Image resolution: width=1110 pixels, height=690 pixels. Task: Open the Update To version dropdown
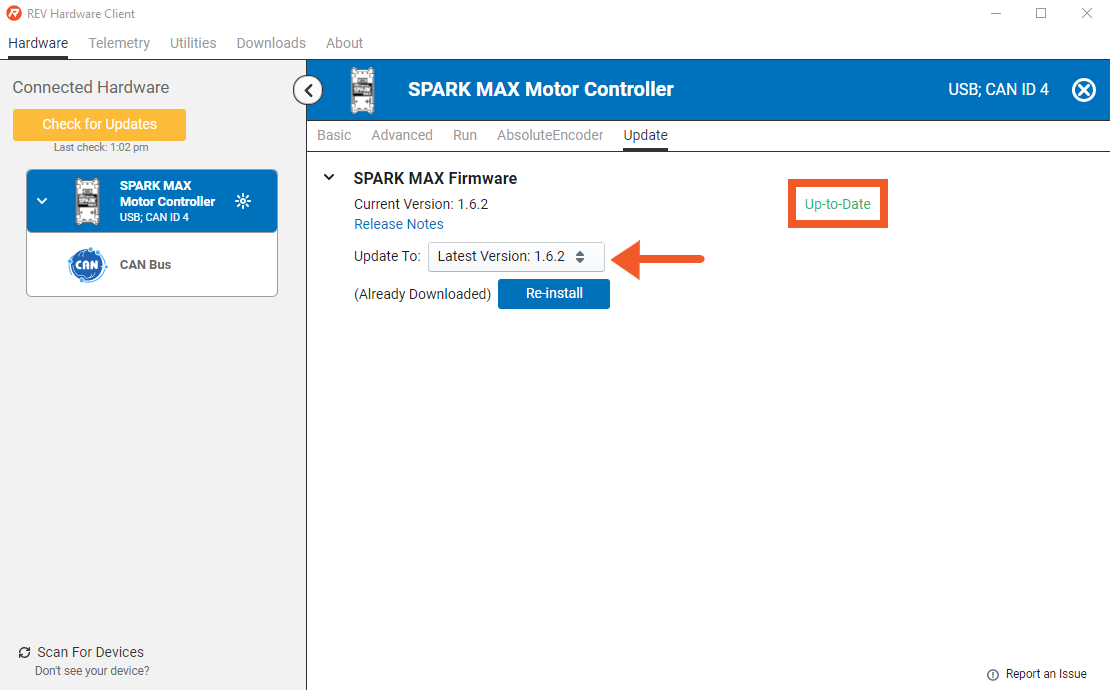[x=516, y=257]
